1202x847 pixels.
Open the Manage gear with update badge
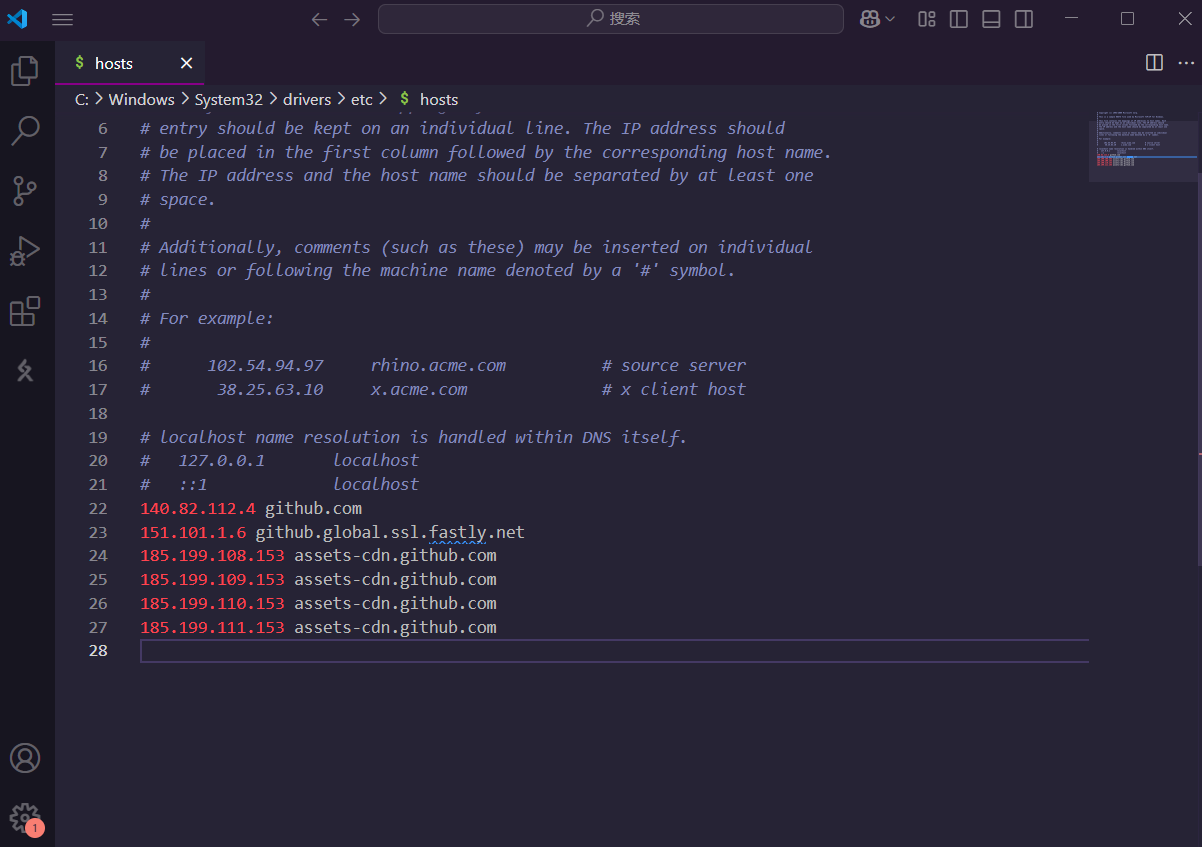(25, 818)
